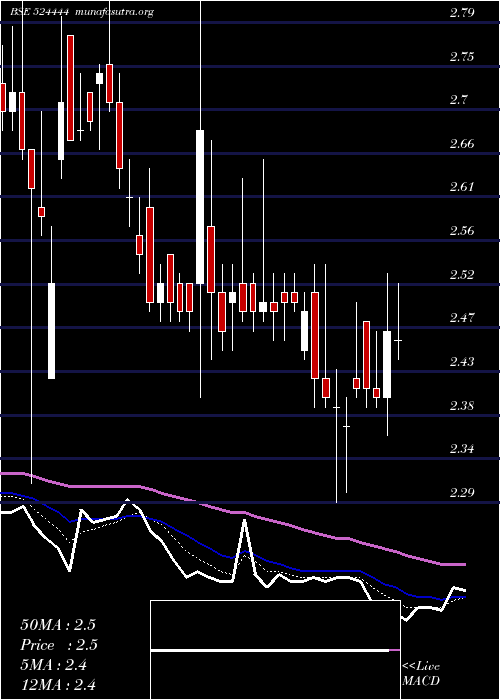Screen dimensions: 500x700
Task: Click the Price : 2.5 readout
Action: pos(59,645)
